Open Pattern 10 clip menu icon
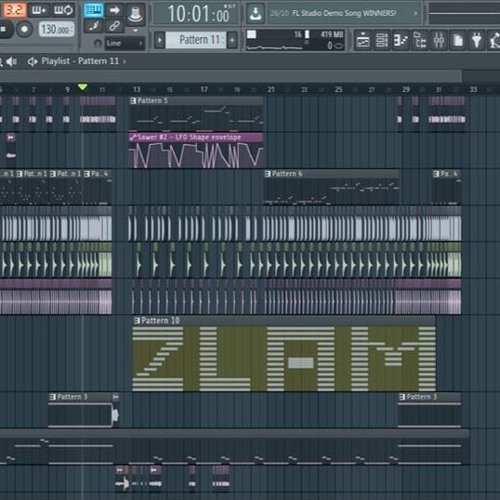This screenshot has height=500, width=500. (x=137, y=321)
